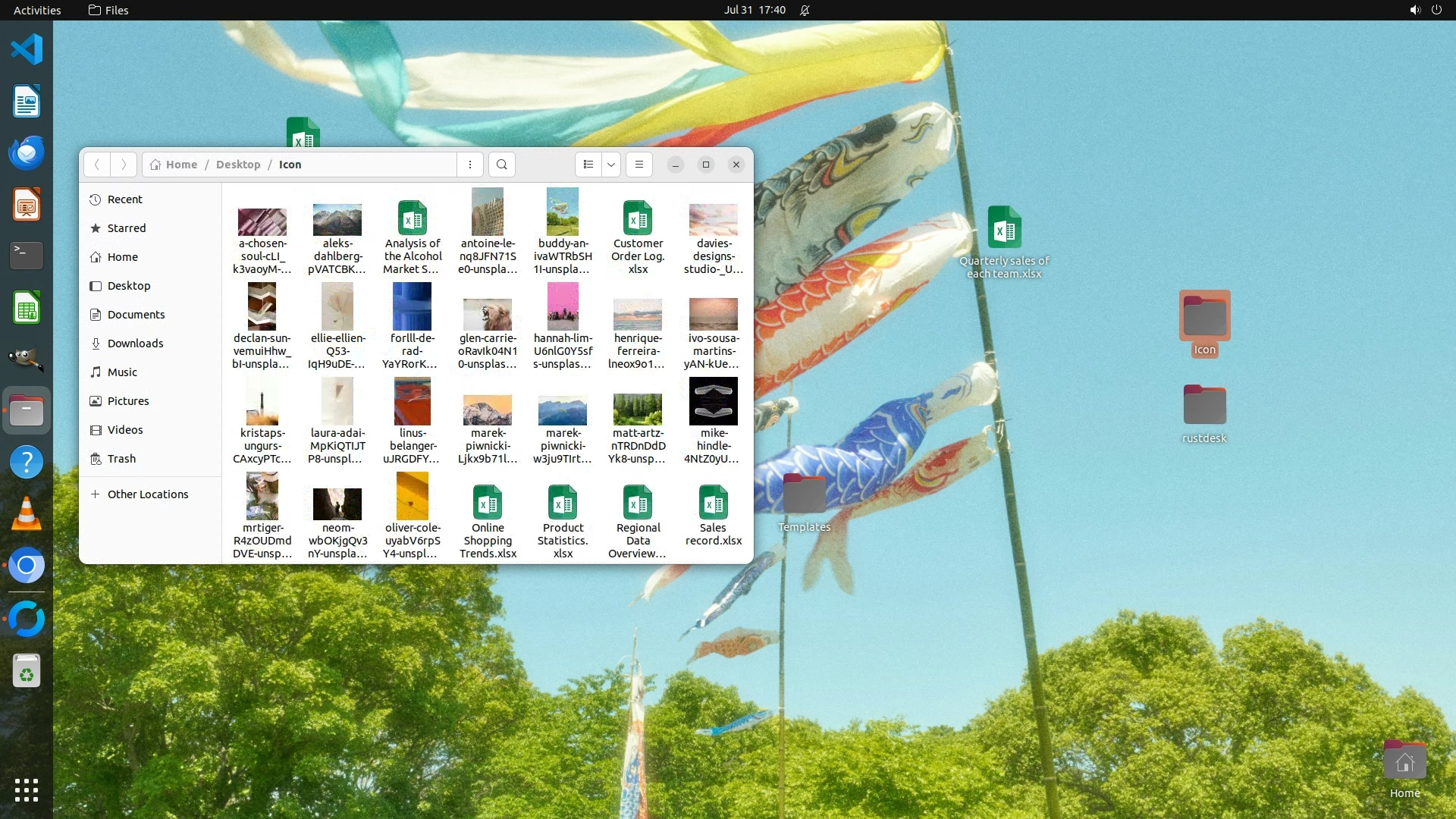Viewport: 1456px width, 819px height.
Task: Open the hamburger main menu
Action: pyautogui.click(x=639, y=165)
